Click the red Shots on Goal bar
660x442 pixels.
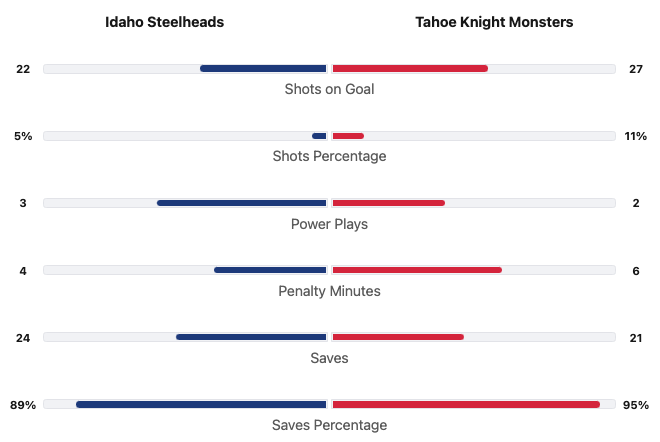point(410,69)
